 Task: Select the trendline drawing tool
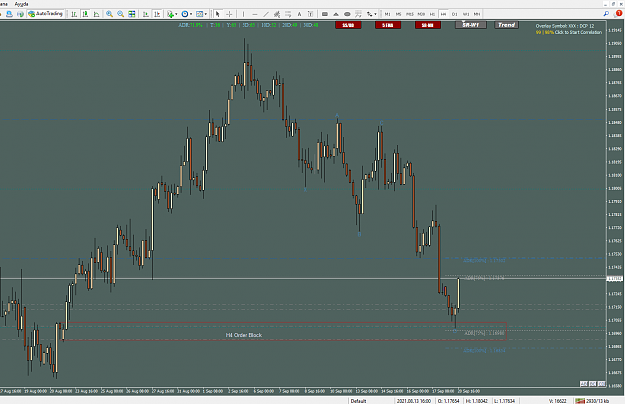266,14
